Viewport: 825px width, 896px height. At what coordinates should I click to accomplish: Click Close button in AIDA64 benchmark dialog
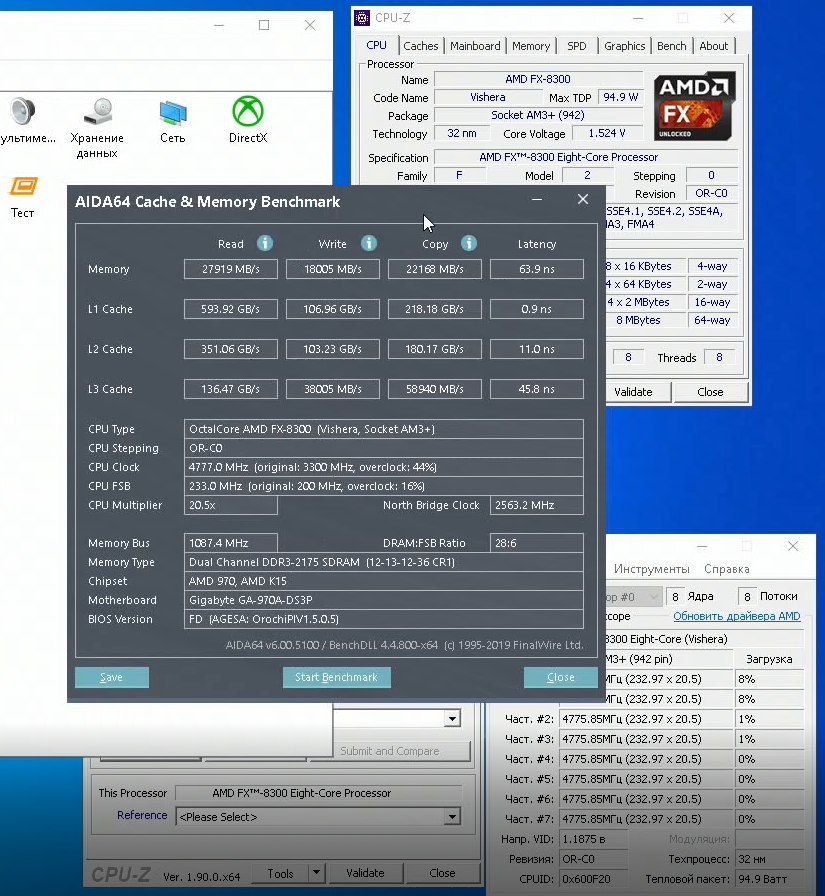point(560,677)
